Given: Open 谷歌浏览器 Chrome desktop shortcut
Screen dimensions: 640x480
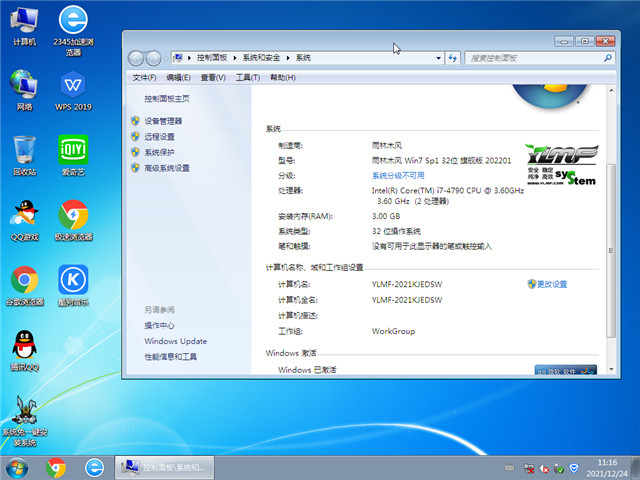Looking at the screenshot, I should tap(24, 286).
